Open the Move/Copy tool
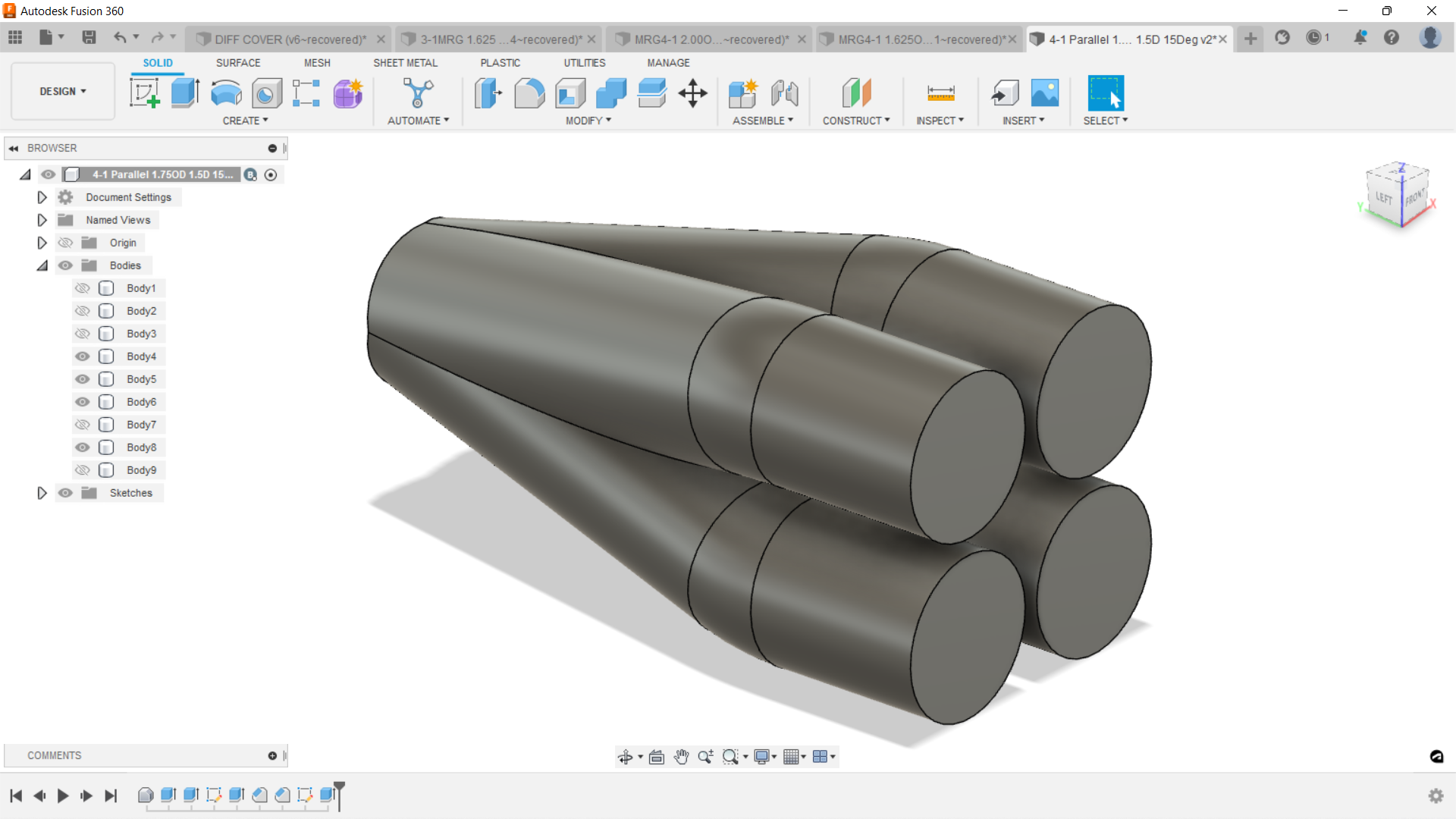This screenshot has width=1456, height=819. pos(692,93)
